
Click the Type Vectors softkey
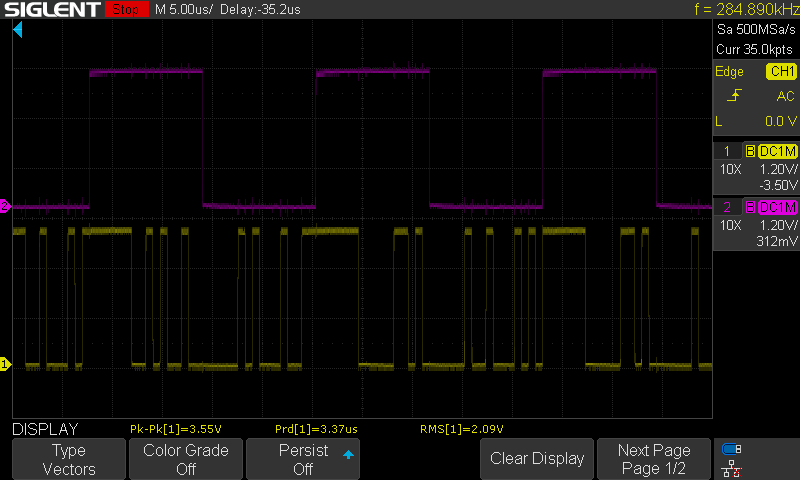[69, 459]
